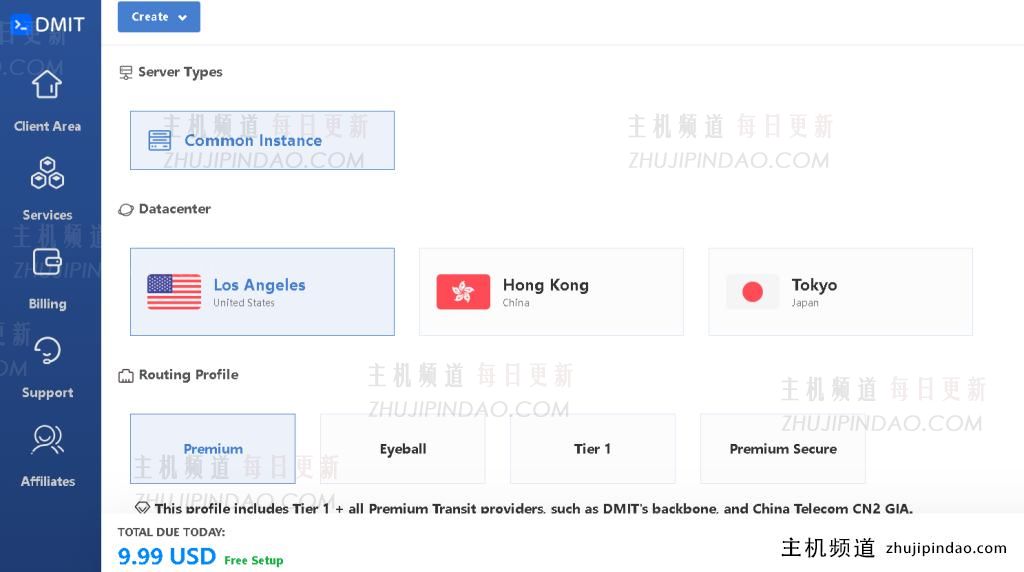Open Support headset icon

coord(47,351)
